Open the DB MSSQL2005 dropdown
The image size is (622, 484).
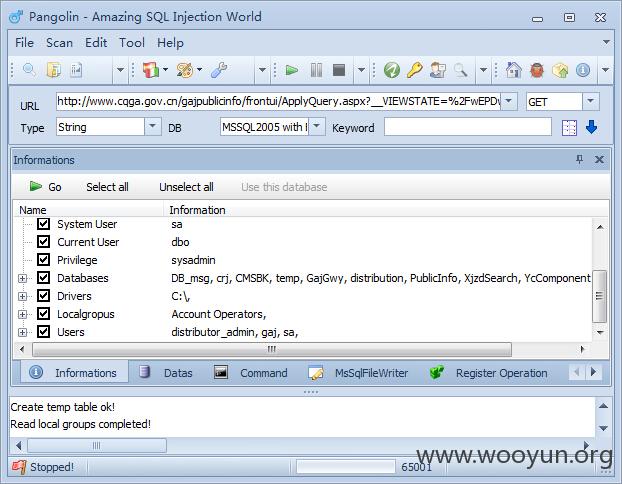317,127
